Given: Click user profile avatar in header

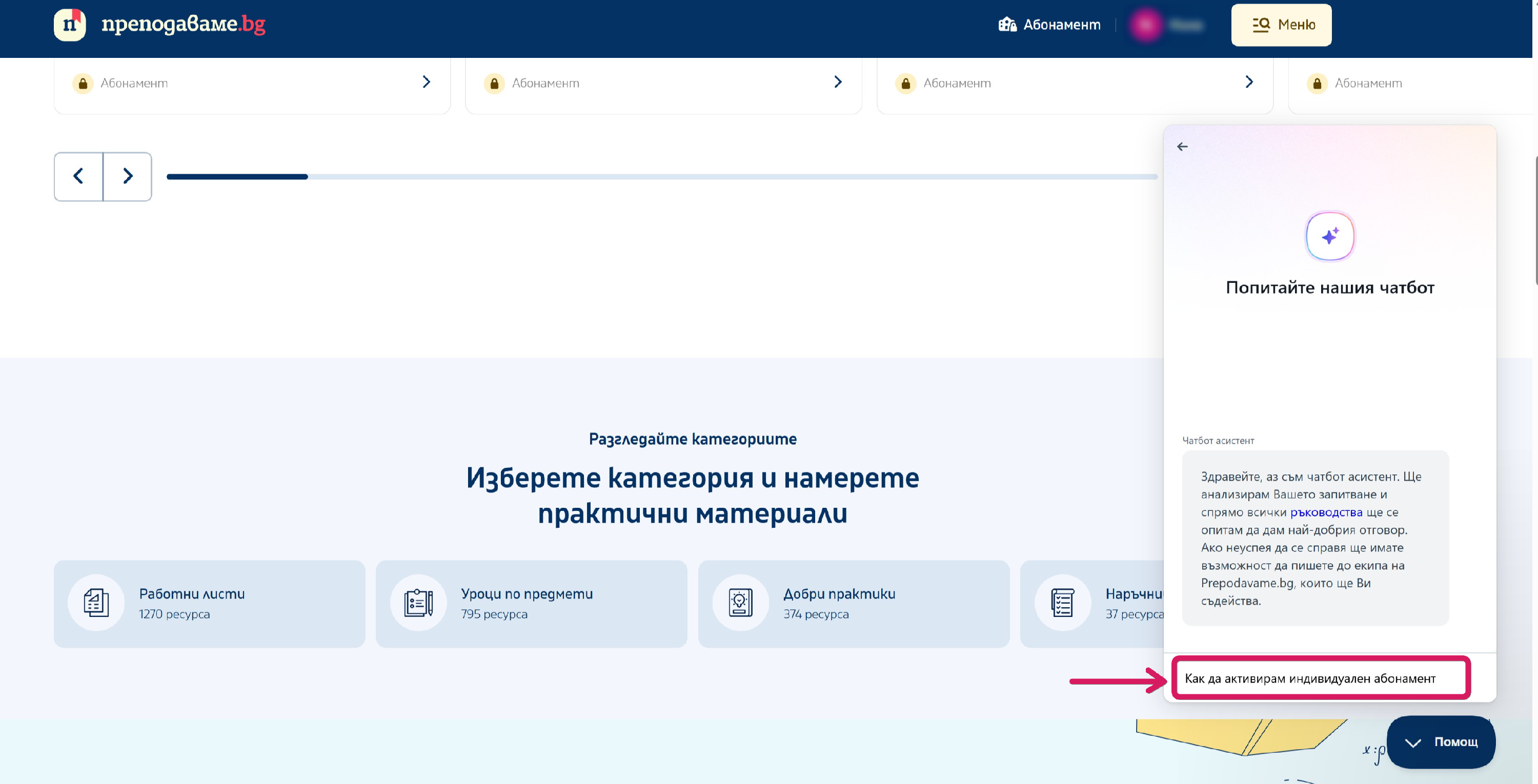Looking at the screenshot, I should (1146, 25).
